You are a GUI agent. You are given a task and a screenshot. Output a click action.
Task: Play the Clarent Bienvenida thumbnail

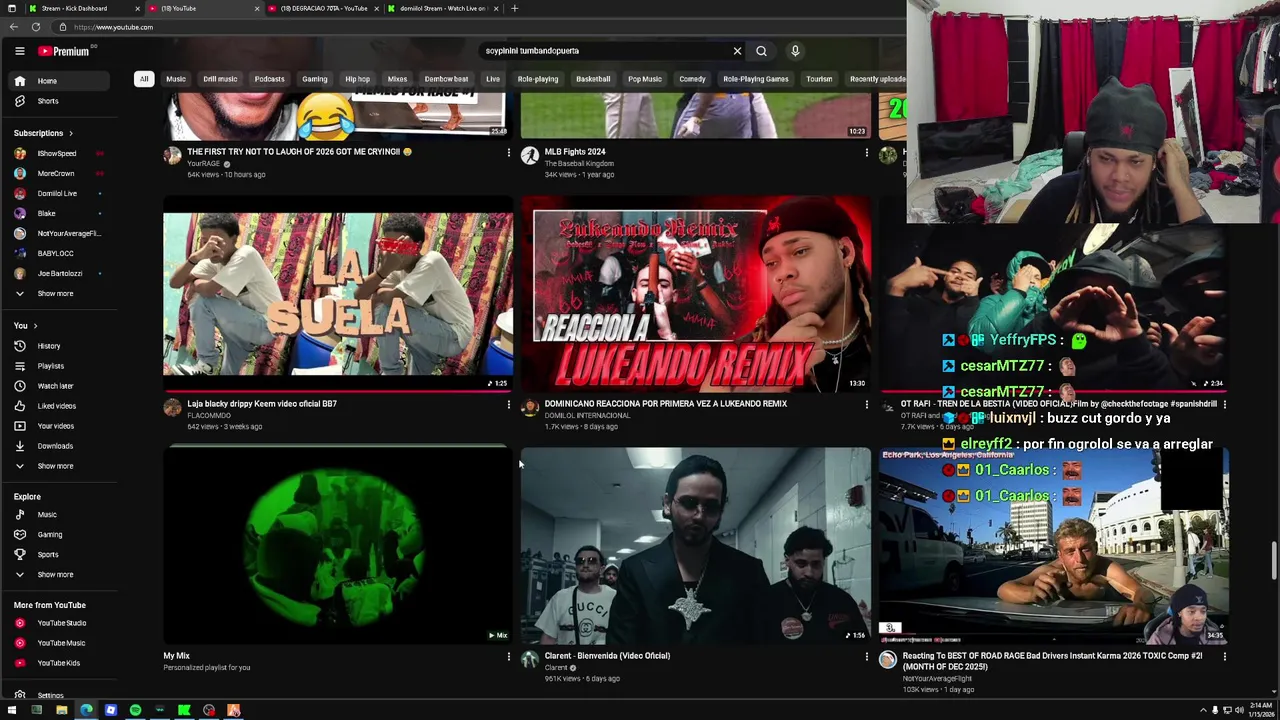point(696,545)
